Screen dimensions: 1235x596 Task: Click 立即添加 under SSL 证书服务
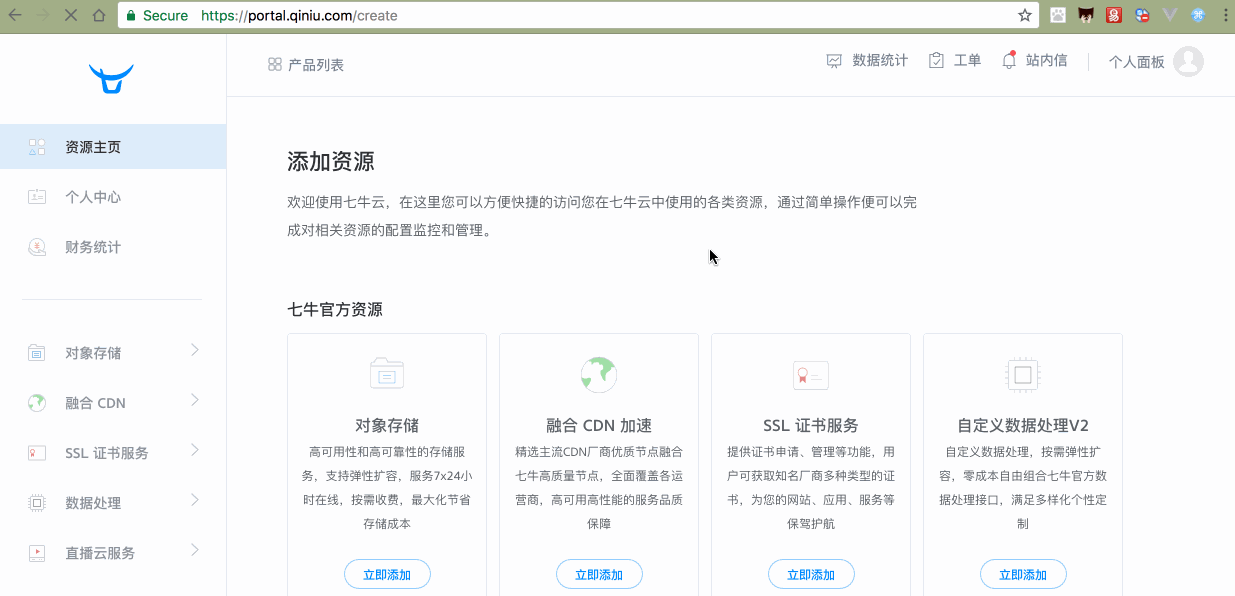point(811,574)
